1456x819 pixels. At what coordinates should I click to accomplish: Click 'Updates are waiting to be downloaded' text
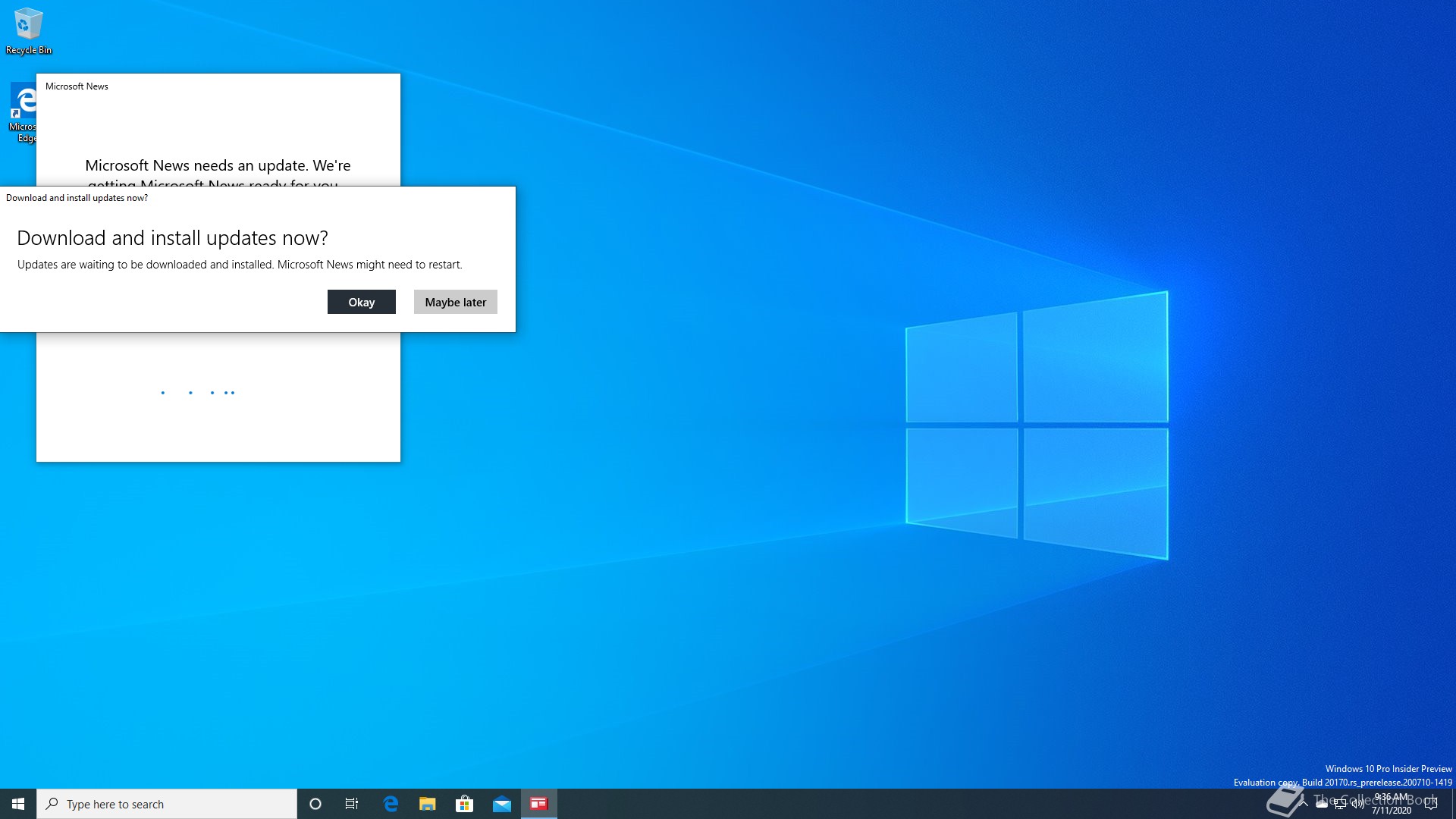240,265
